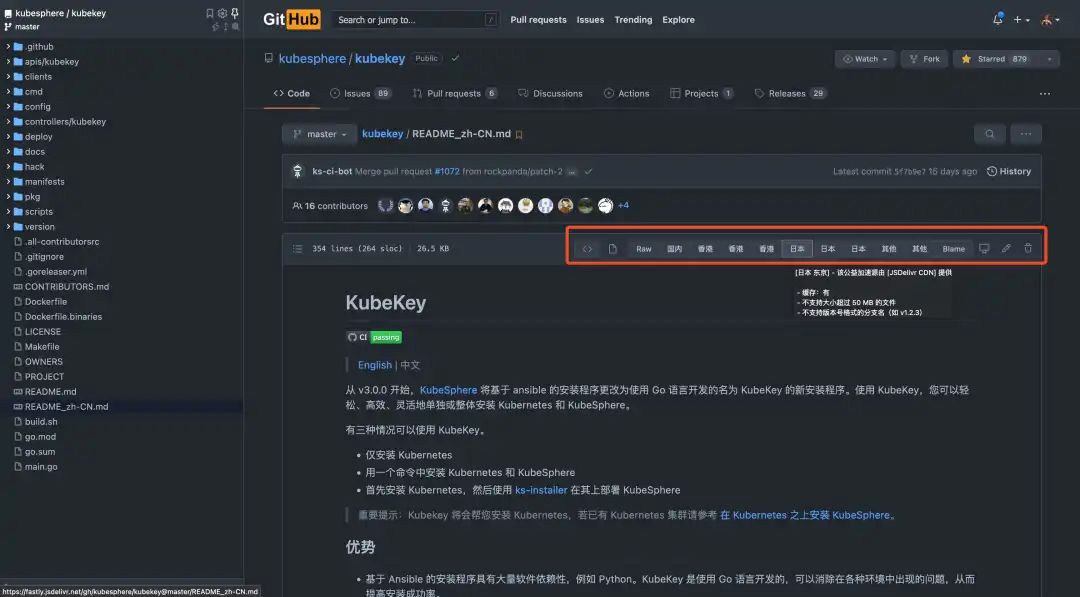This screenshot has height=597, width=1080.
Task: Click the file search magnifier button
Action: tap(990, 134)
